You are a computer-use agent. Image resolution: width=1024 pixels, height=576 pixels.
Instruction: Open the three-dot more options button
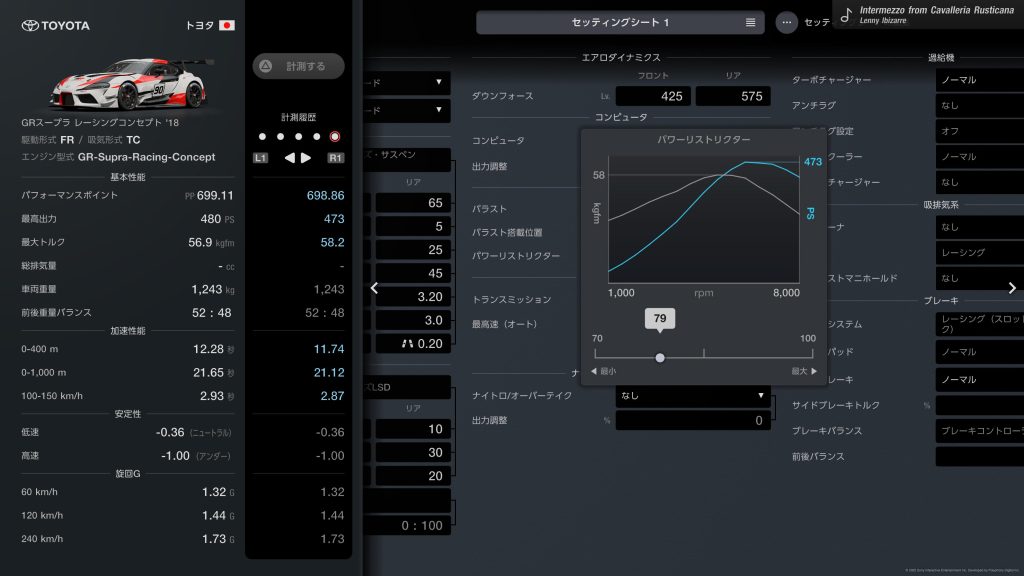pyautogui.click(x=786, y=22)
